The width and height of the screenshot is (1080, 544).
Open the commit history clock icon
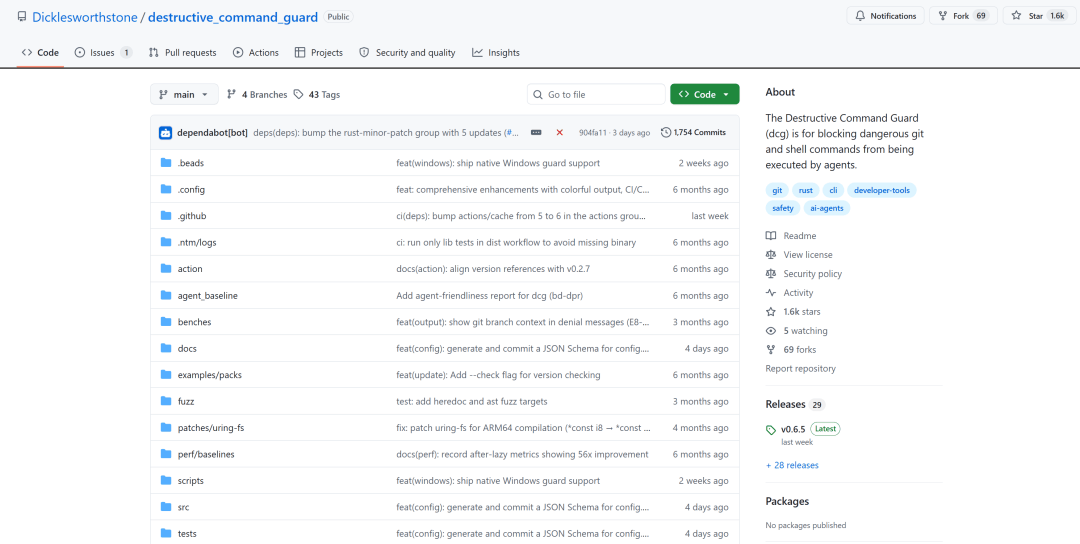tap(665, 132)
